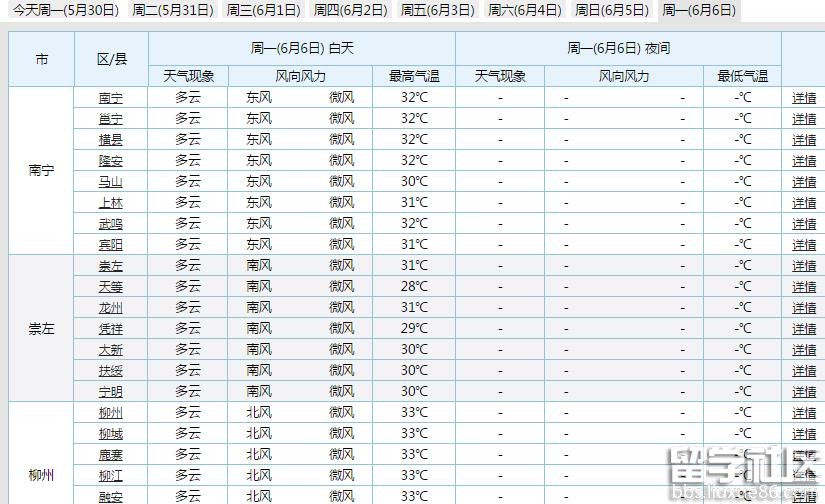825x504 pixels.
Task: Open the 扶绥 county link
Action: tap(110, 371)
